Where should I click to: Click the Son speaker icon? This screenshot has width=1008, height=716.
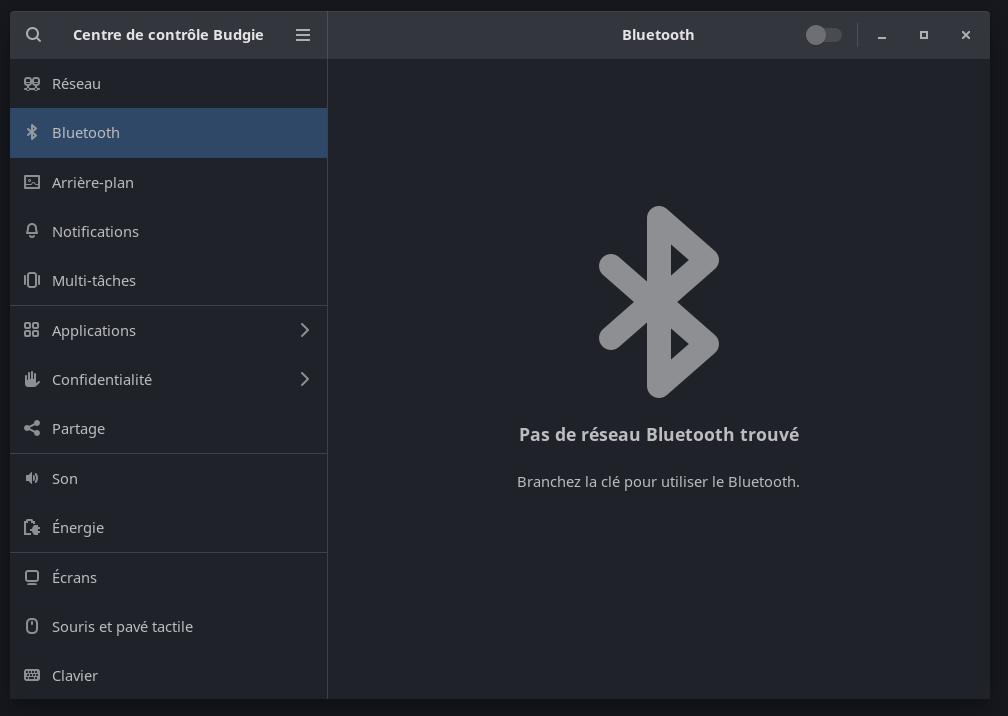pyautogui.click(x=32, y=478)
